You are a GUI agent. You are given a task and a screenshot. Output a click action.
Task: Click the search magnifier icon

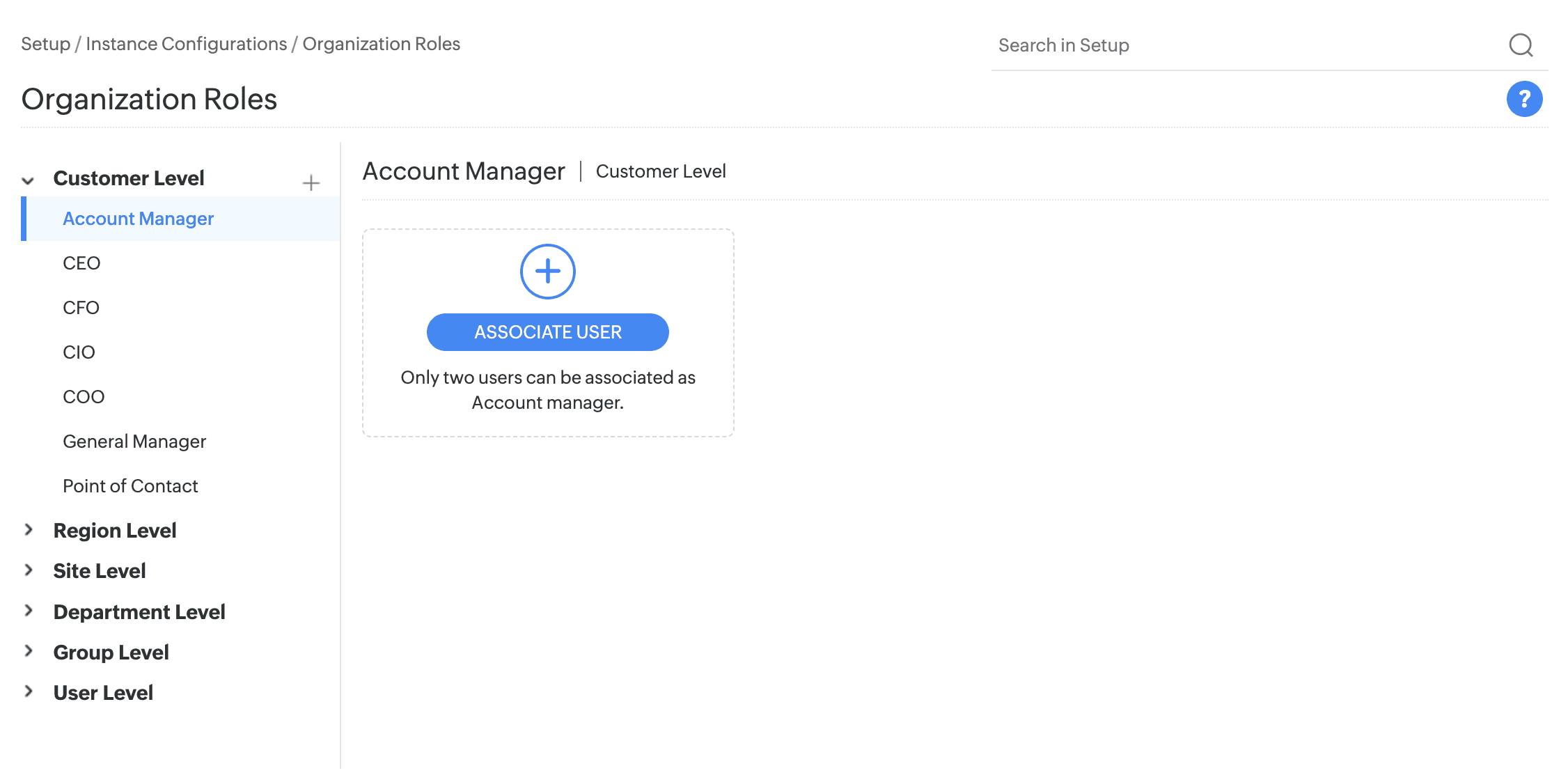[1521, 45]
